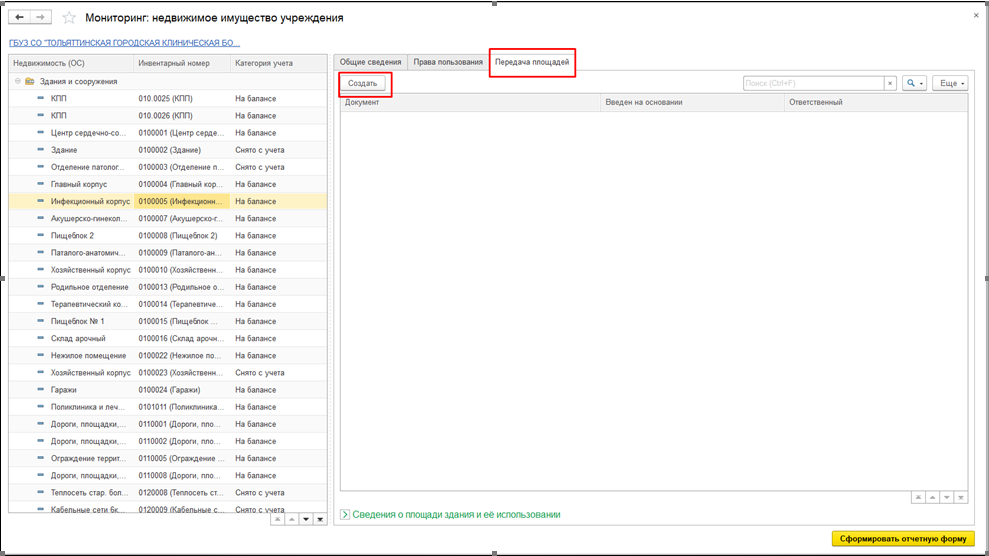Open the magnifier search options button
Viewport: 989px width, 556px height.
pos(914,83)
